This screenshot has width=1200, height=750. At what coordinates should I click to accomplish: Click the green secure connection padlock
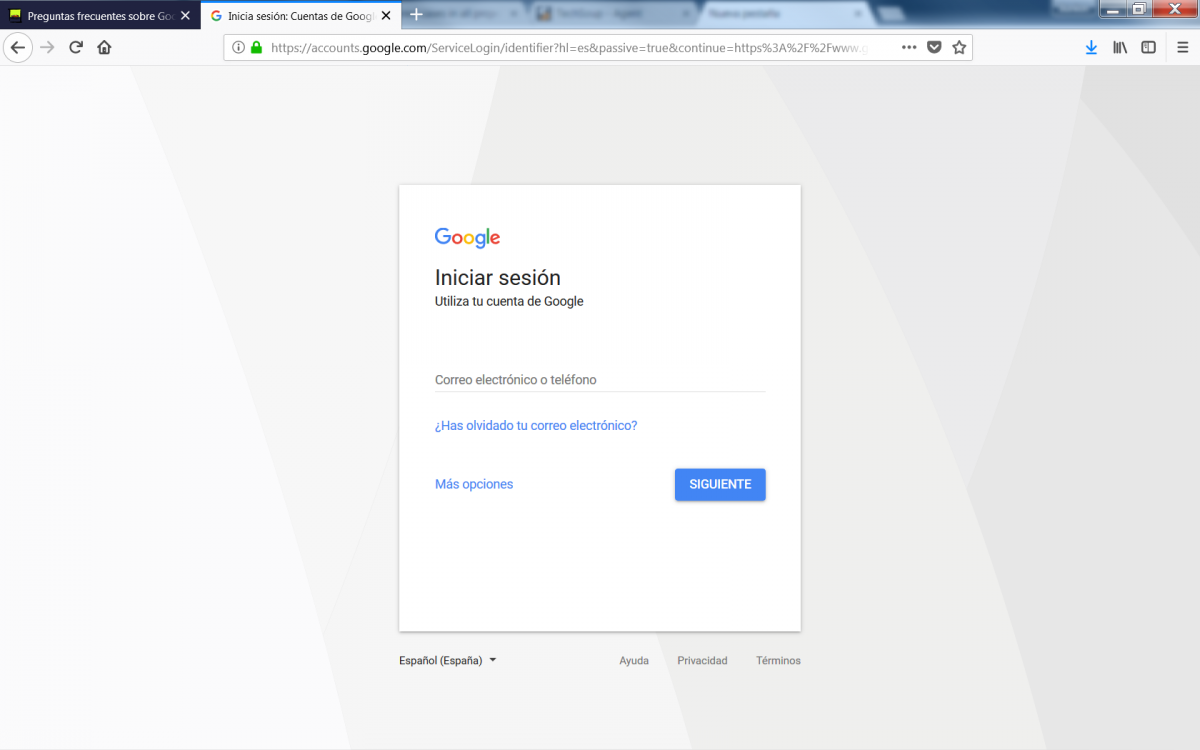coord(256,47)
